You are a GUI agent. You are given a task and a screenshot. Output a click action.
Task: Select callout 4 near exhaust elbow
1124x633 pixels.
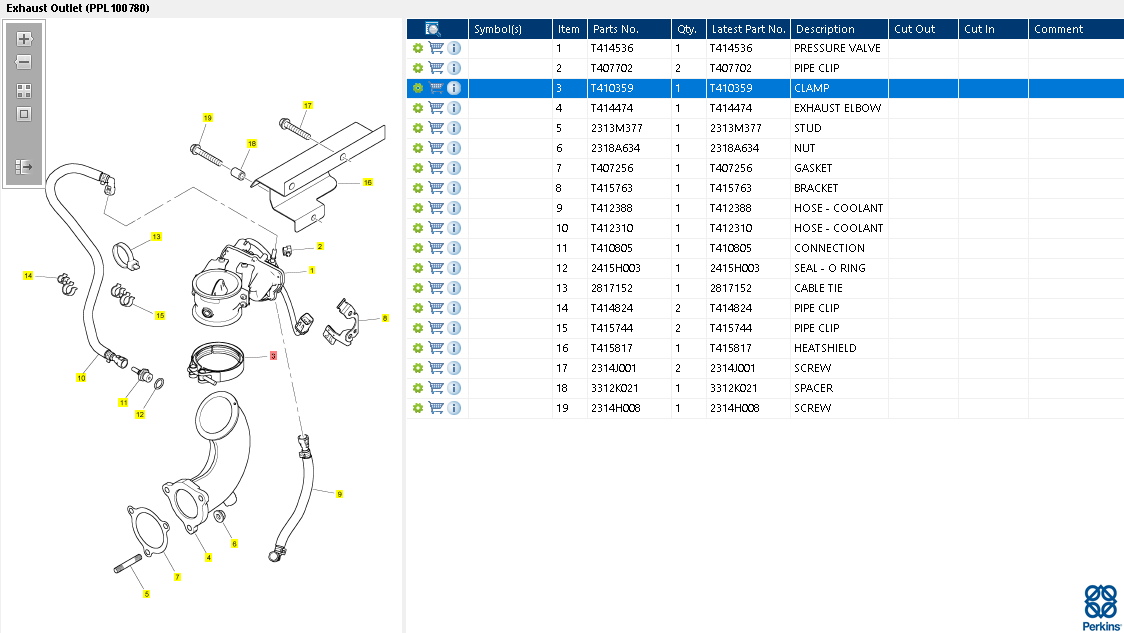209,557
